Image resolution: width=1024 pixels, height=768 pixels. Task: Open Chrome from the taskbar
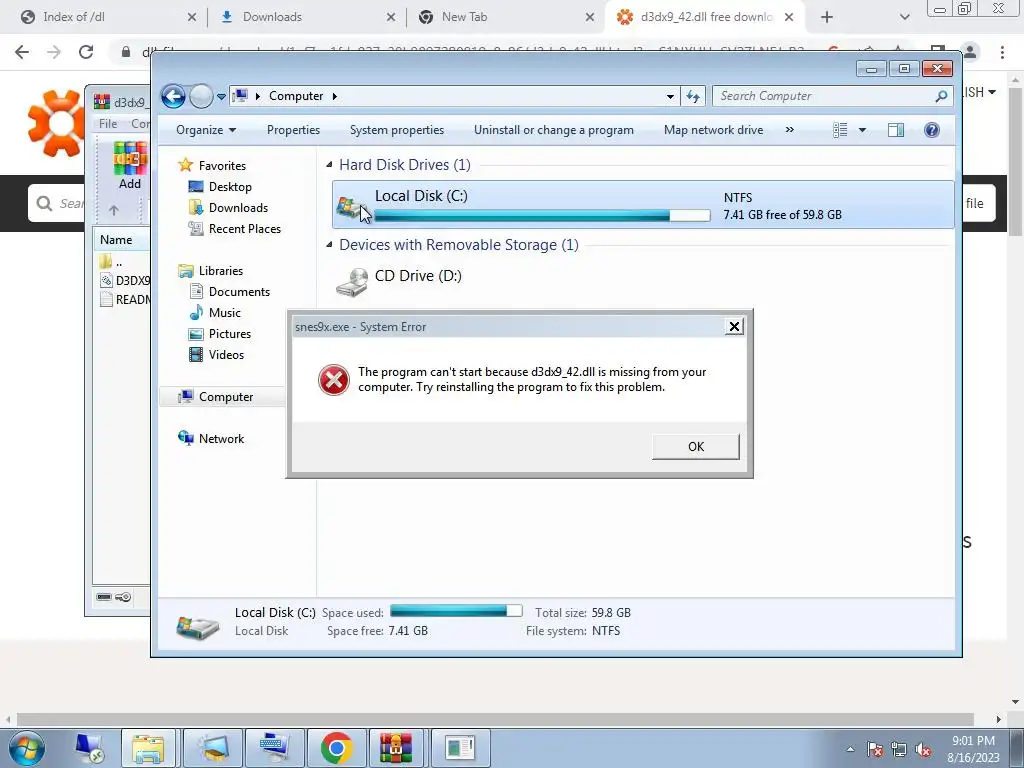coord(337,748)
